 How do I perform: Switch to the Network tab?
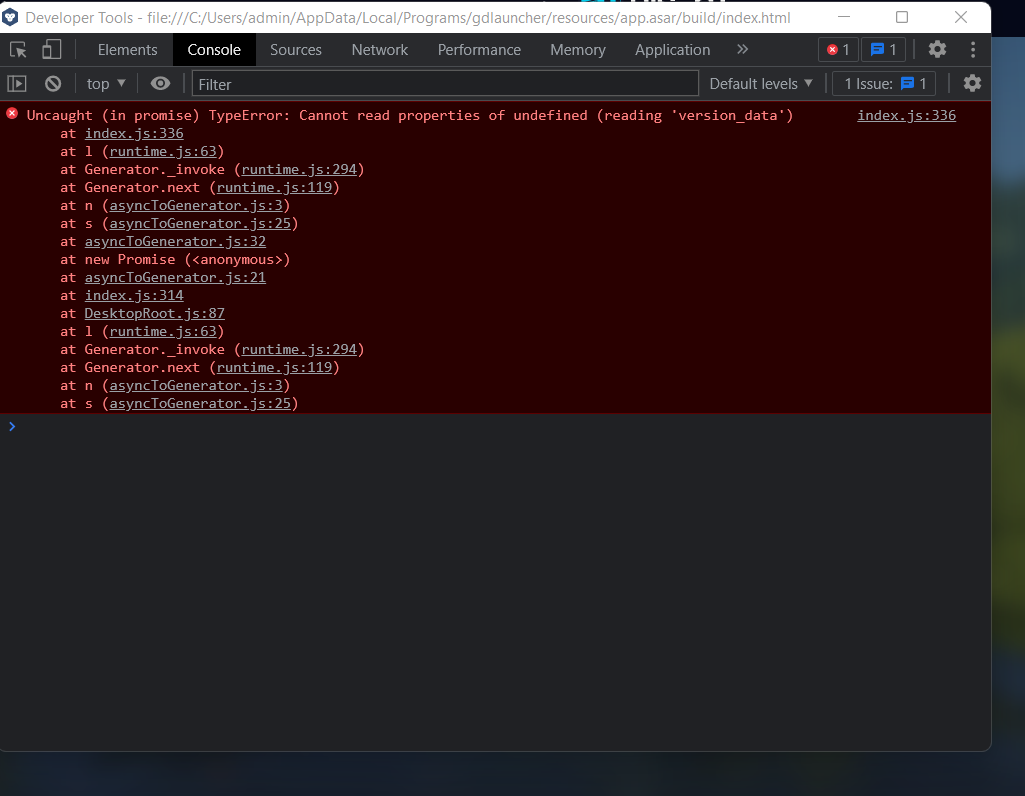(x=379, y=49)
